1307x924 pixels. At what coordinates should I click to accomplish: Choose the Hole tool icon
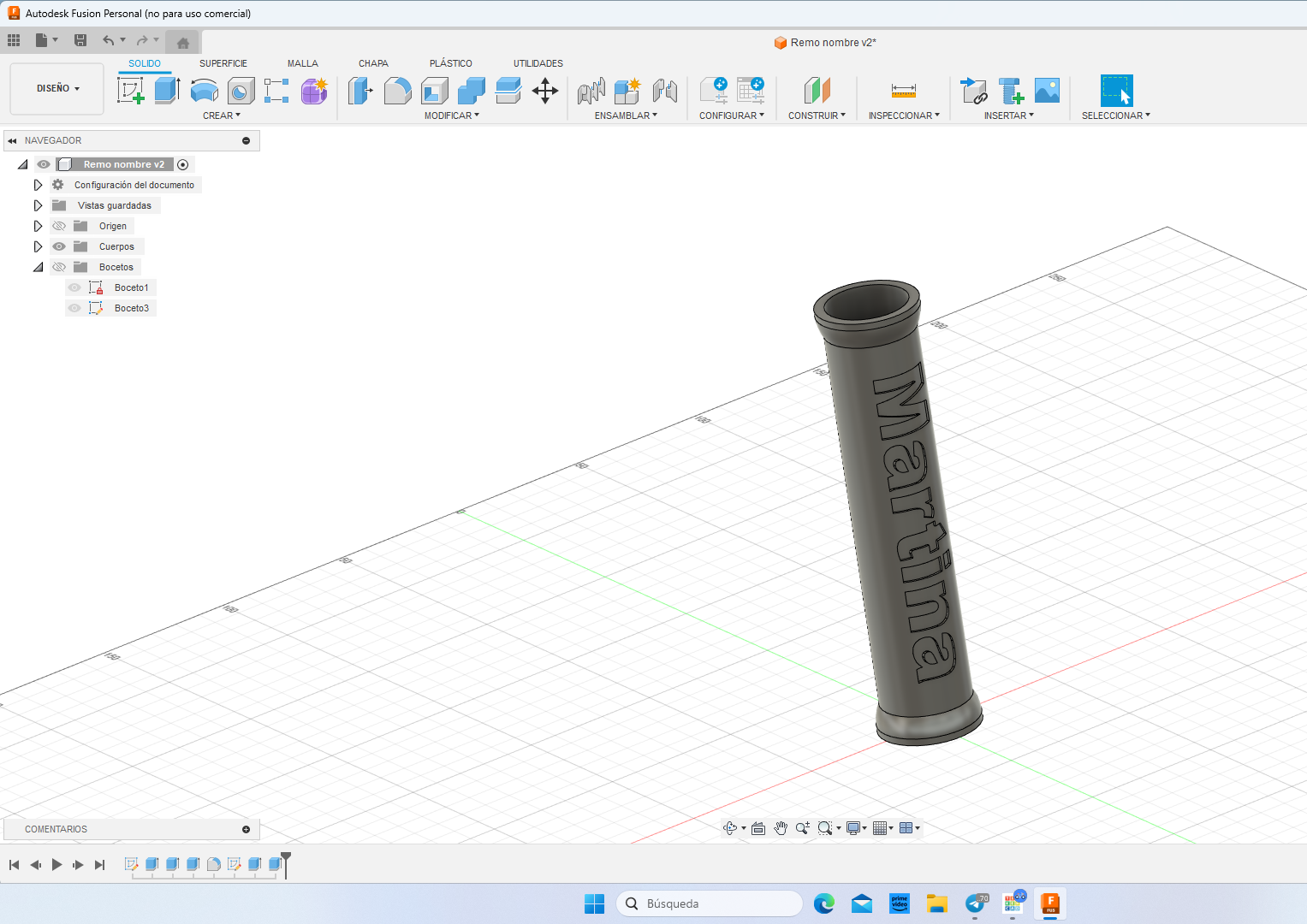point(241,91)
